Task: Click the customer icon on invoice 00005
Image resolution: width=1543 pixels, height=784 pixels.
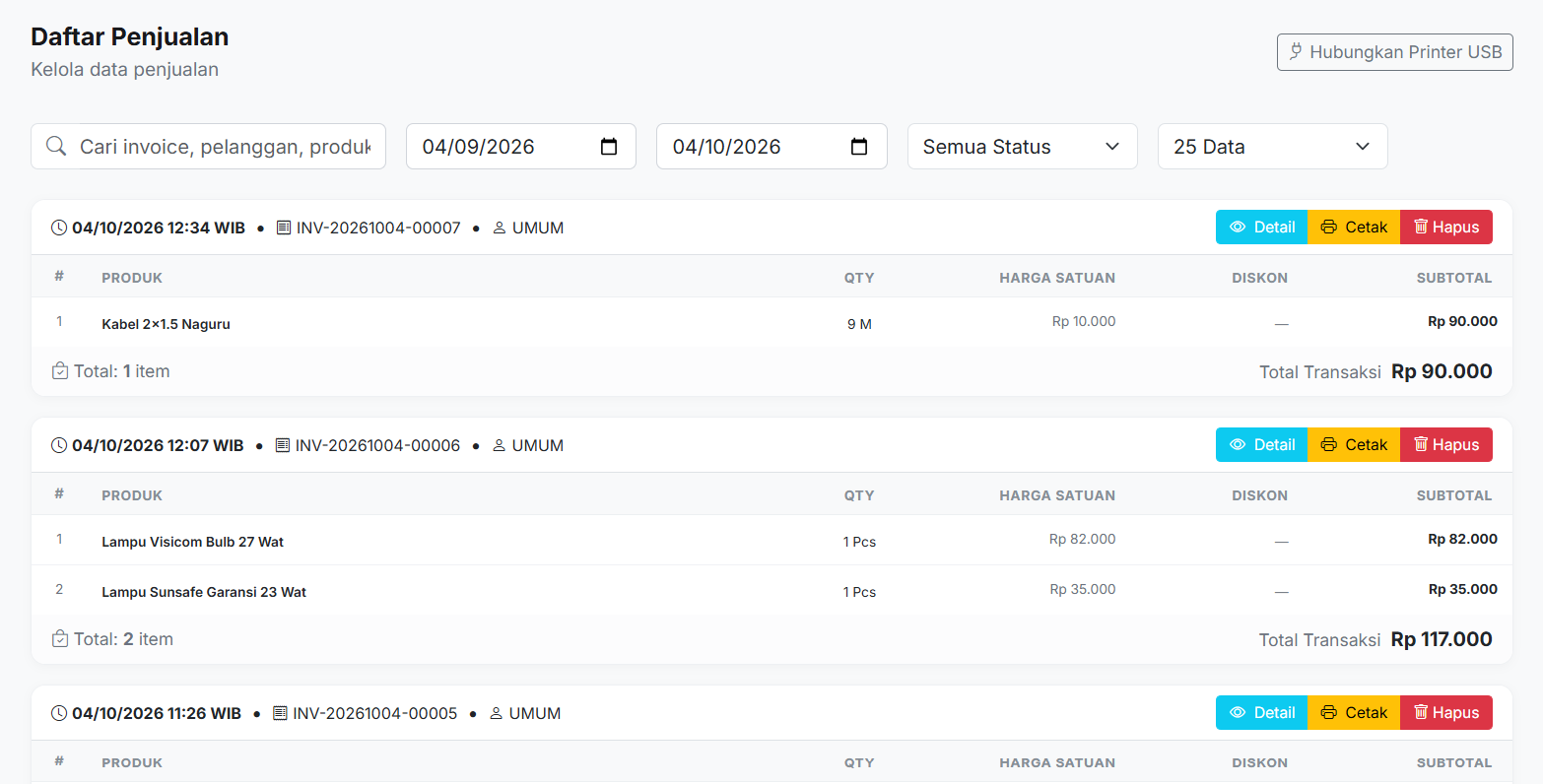Action: coord(497,713)
